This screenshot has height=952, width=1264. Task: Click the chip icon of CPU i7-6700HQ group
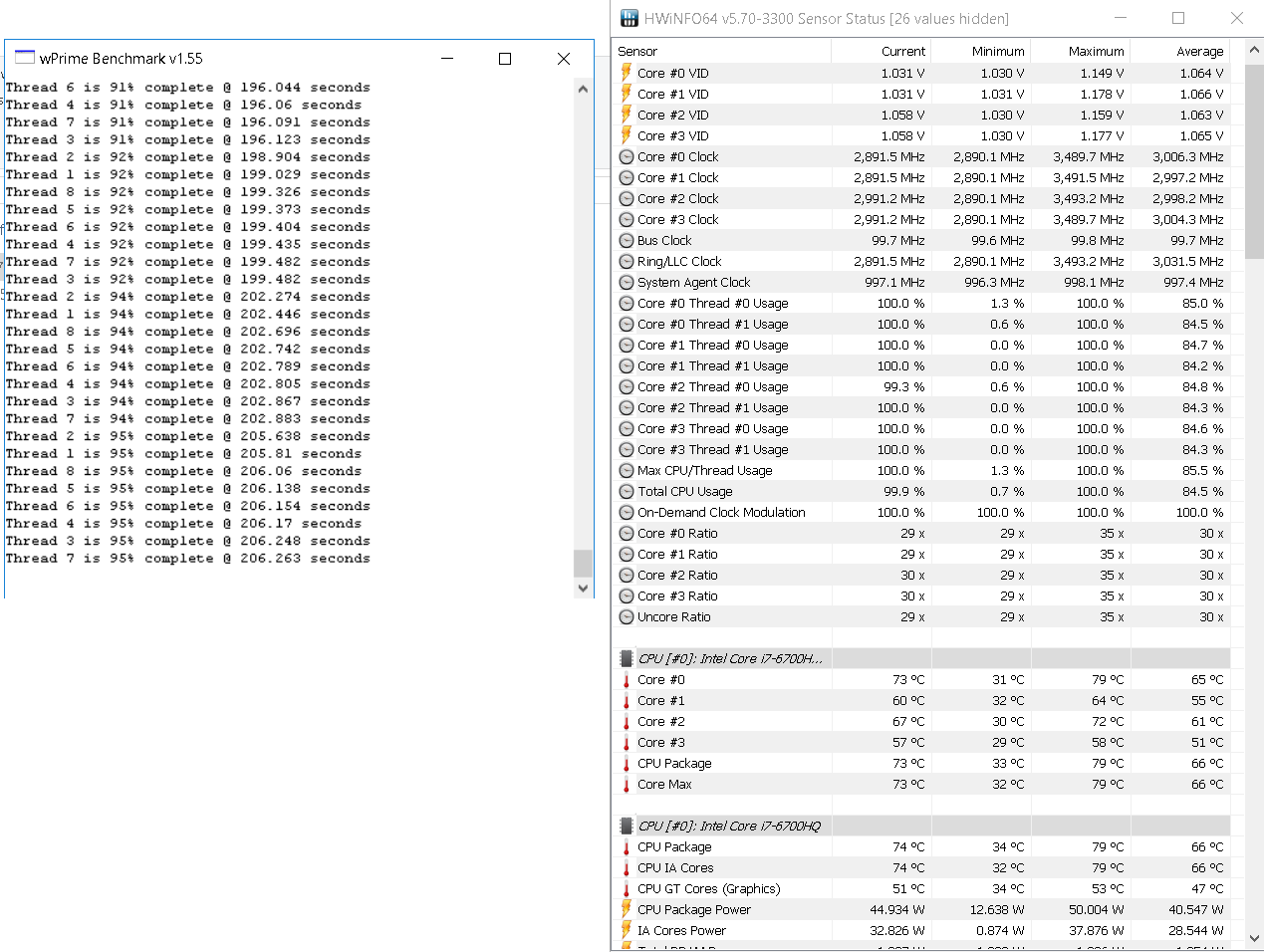[x=627, y=826]
